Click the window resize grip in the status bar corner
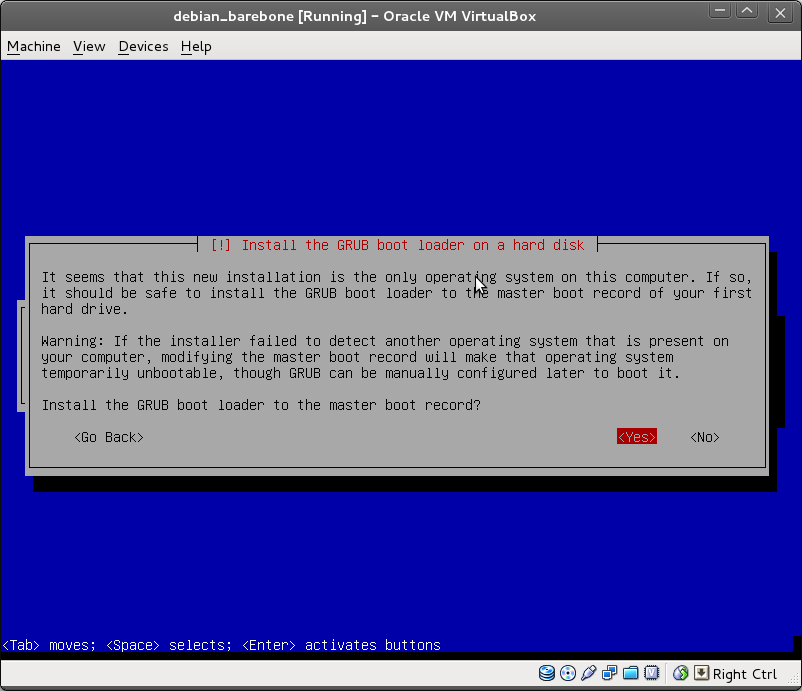The width and height of the screenshot is (802, 691). [794, 679]
